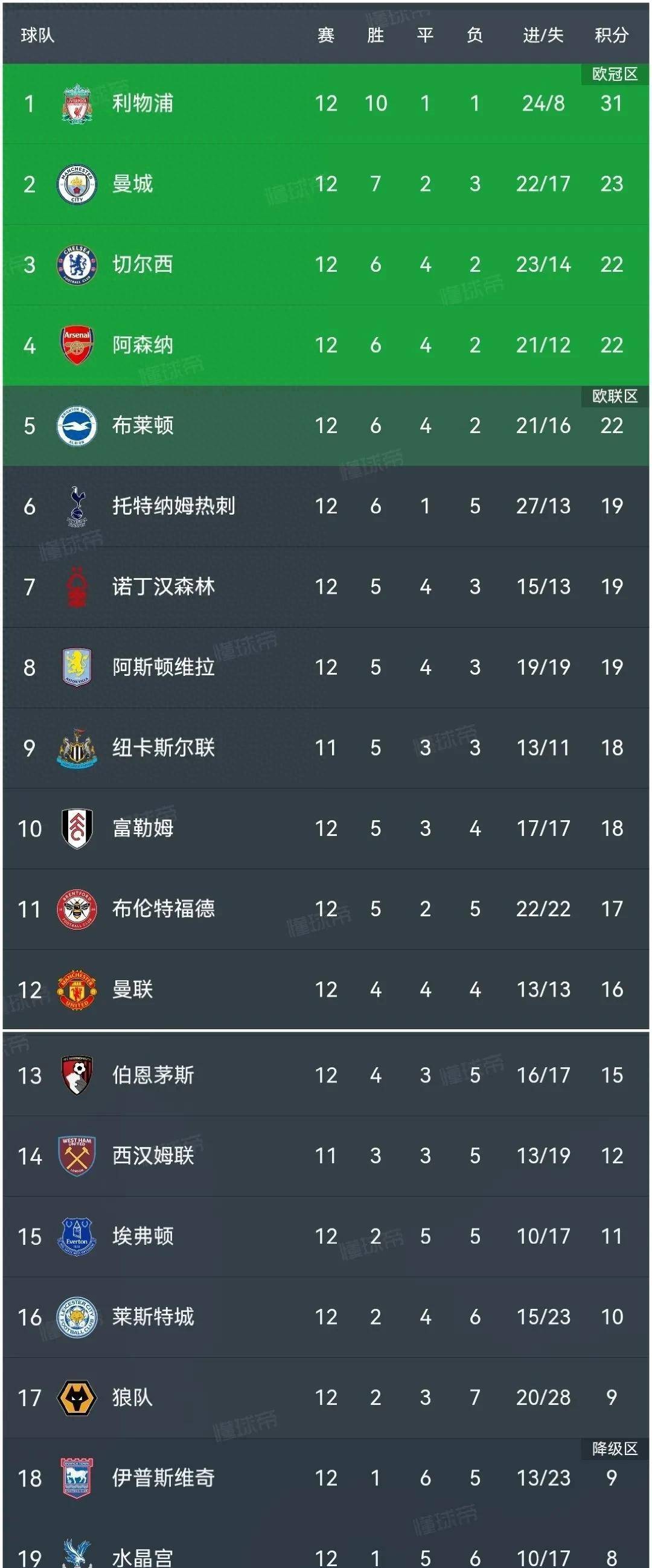Viewport: 652px width, 1568px height.
Task: Tap the Tottenham Hotspur cockerel logo
Action: (77, 506)
